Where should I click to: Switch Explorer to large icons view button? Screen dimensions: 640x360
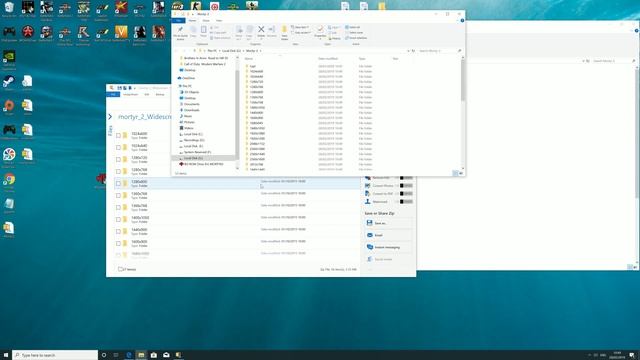(461, 173)
